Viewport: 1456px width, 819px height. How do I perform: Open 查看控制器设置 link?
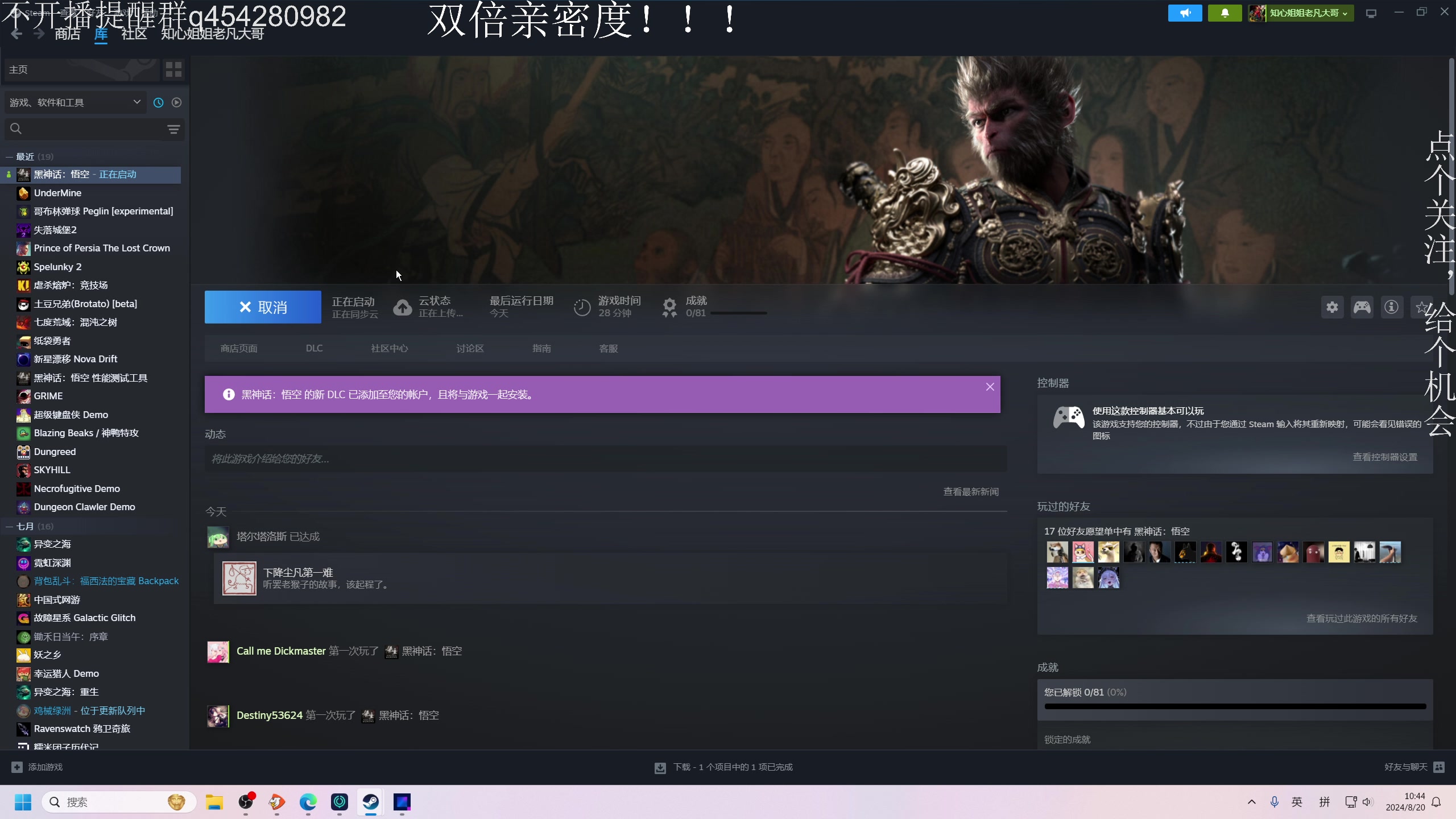pos(1385,457)
